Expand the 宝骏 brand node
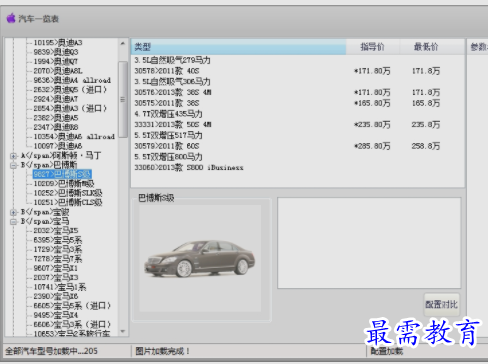The image size is (488, 364). click(x=13, y=212)
